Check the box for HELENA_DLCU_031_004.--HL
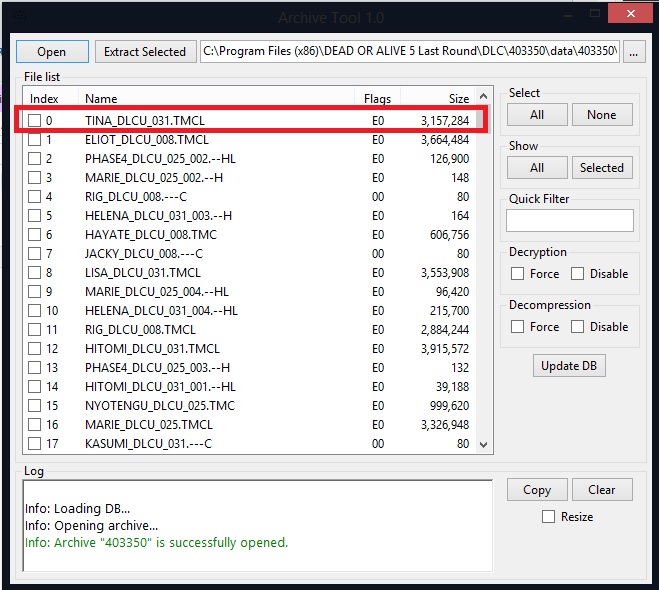 tap(34, 311)
